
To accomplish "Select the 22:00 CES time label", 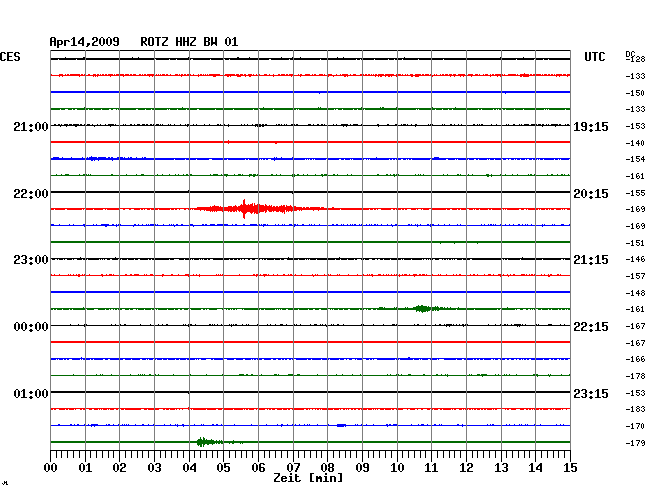I will (x=31, y=194).
